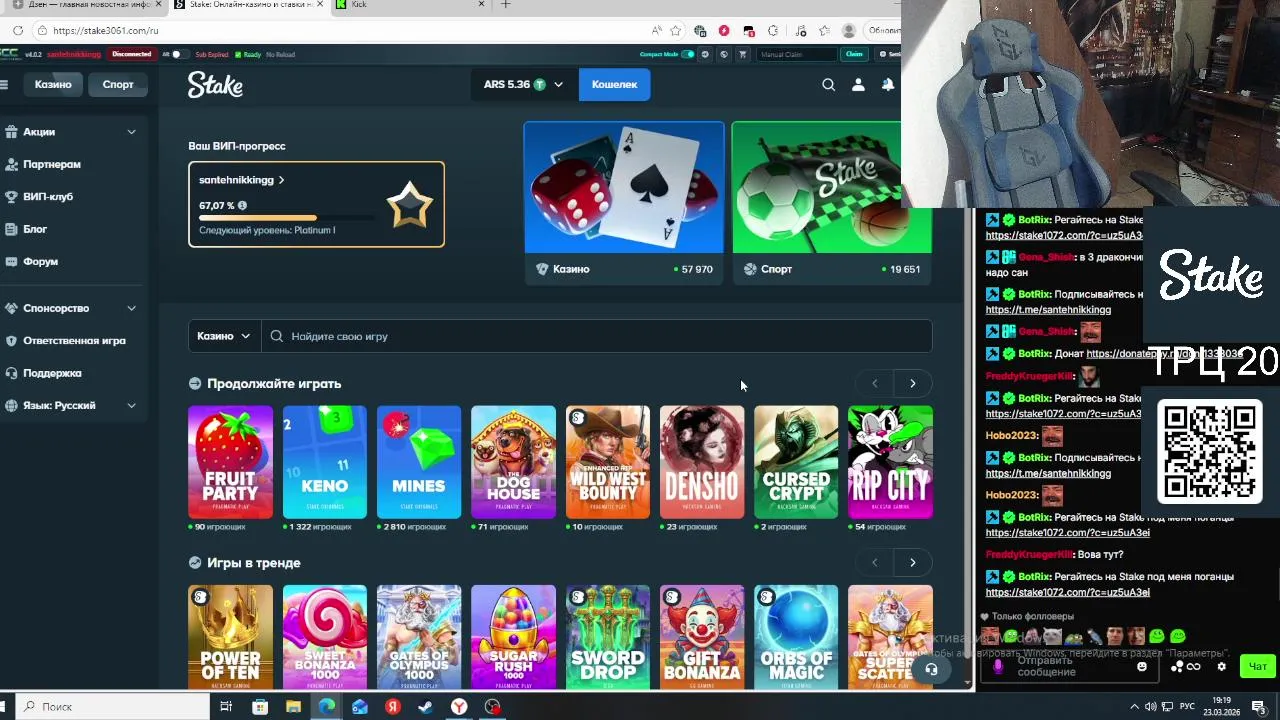The image size is (1280, 720).
Task: Select the Спорт tab in sidebar top
Action: click(118, 85)
